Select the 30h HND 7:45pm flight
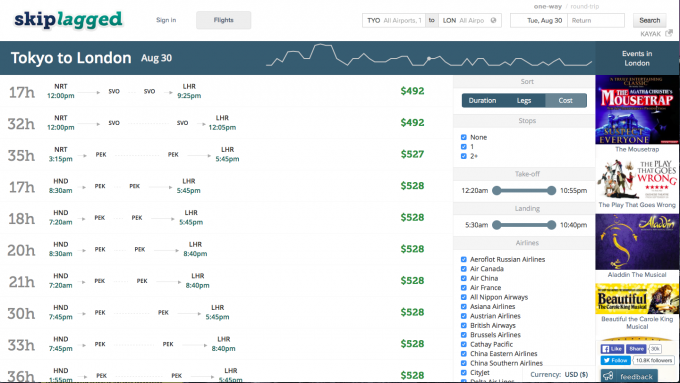Viewport: 680px width, 383px height. click(x=226, y=313)
